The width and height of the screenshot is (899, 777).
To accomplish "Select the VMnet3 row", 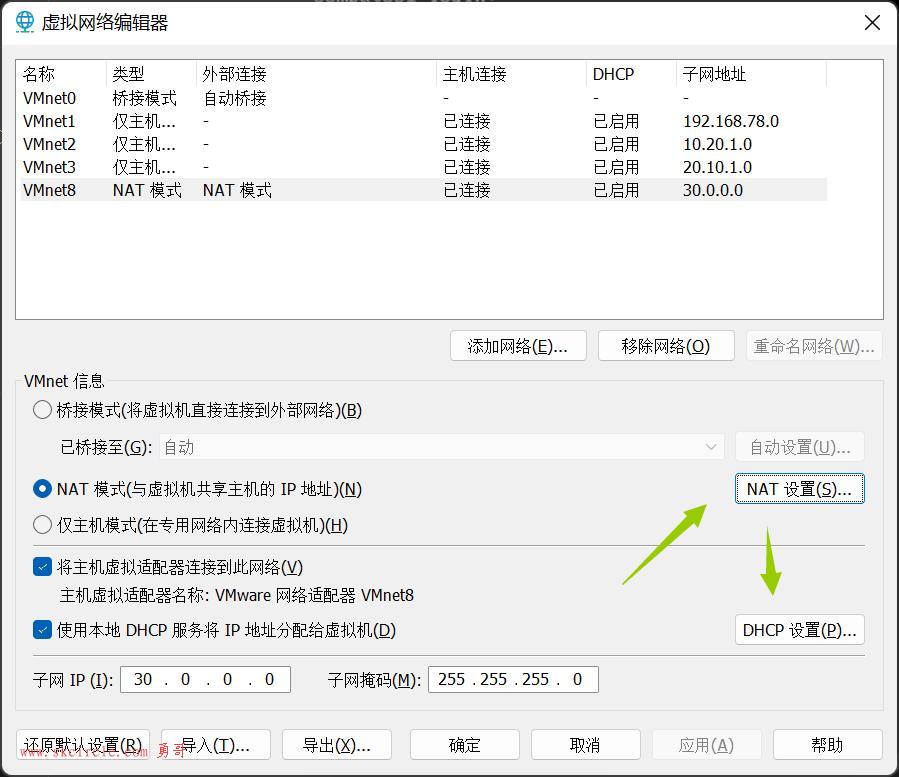I will [424, 167].
